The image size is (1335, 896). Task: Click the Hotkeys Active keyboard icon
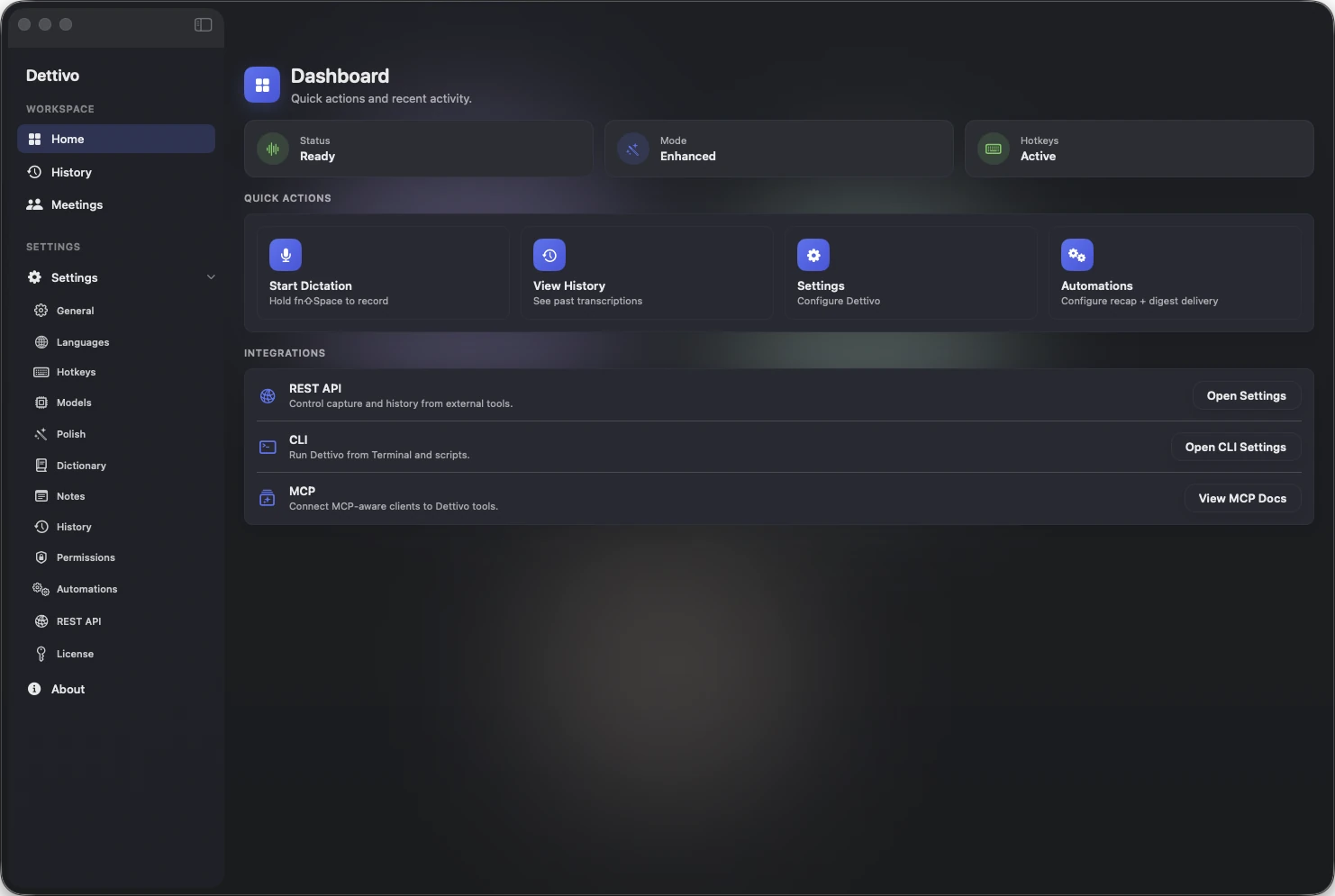[x=994, y=149]
